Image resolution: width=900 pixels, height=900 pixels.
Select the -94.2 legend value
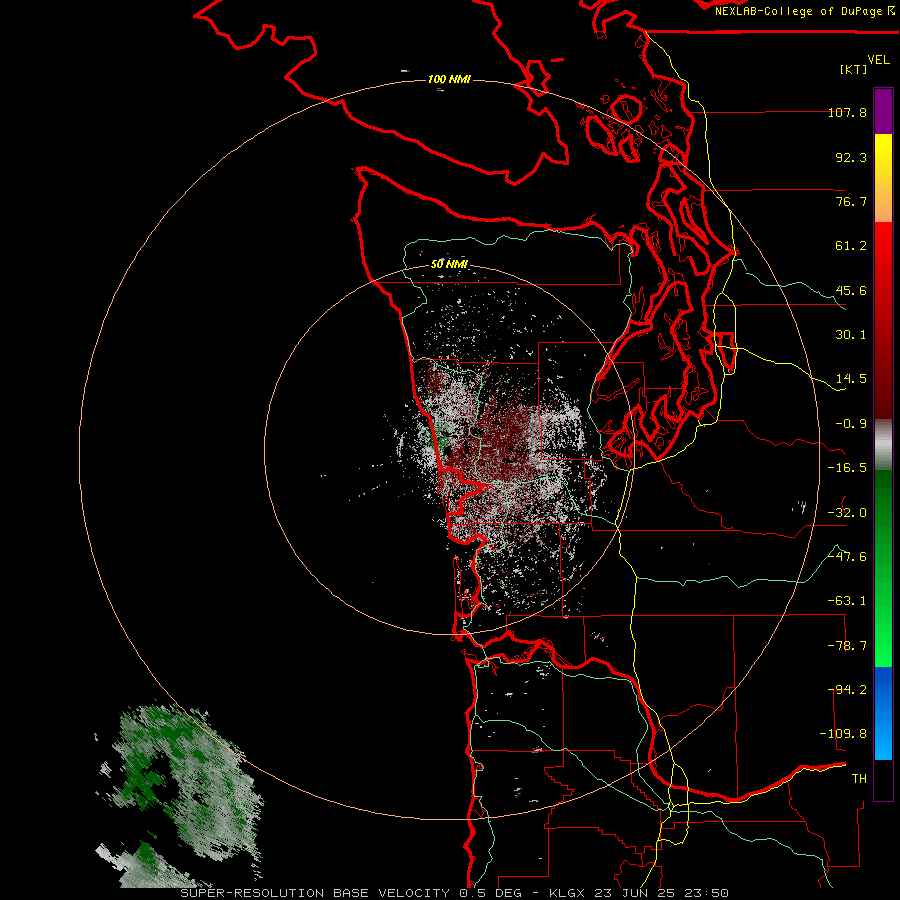pyautogui.click(x=847, y=690)
